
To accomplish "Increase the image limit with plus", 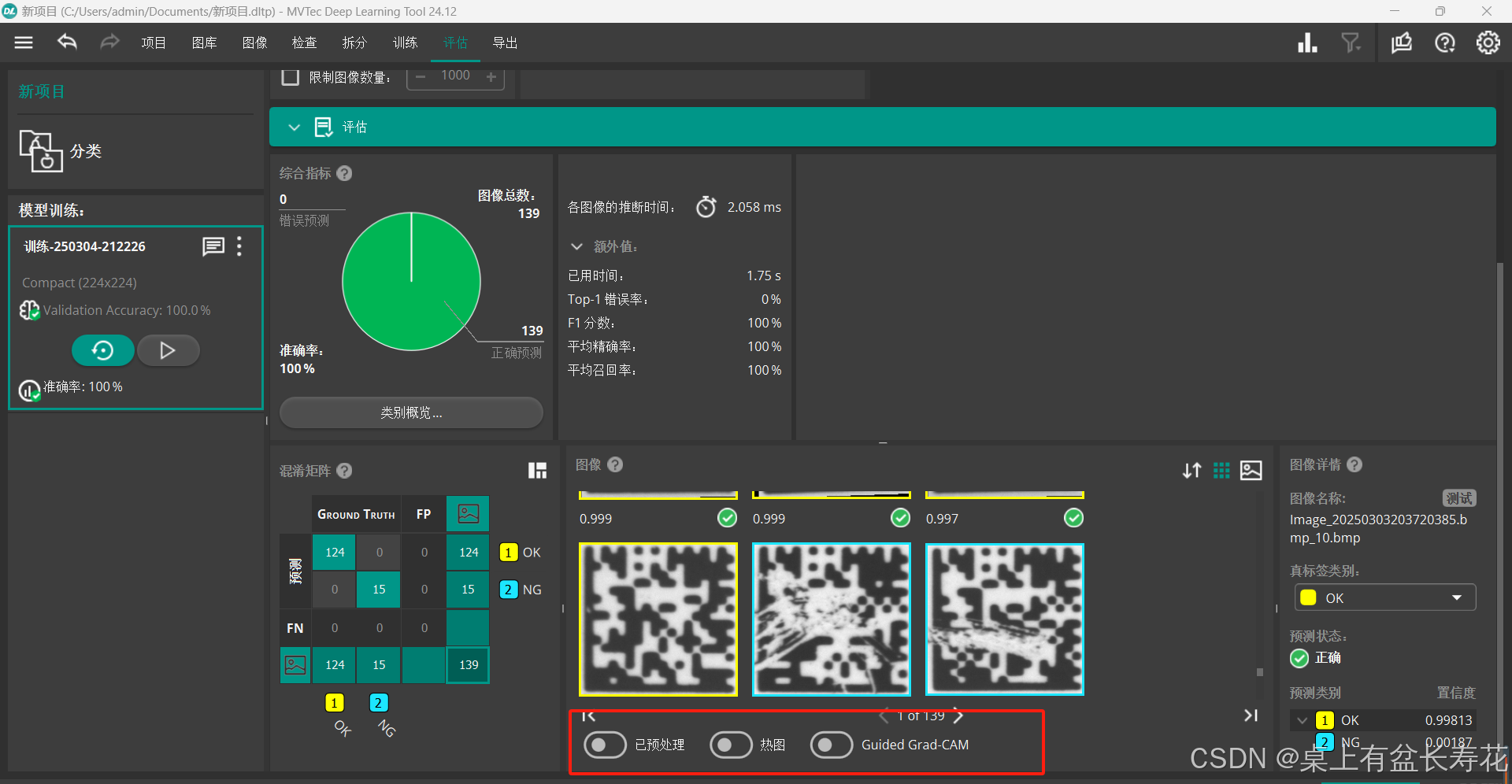I will [x=491, y=76].
